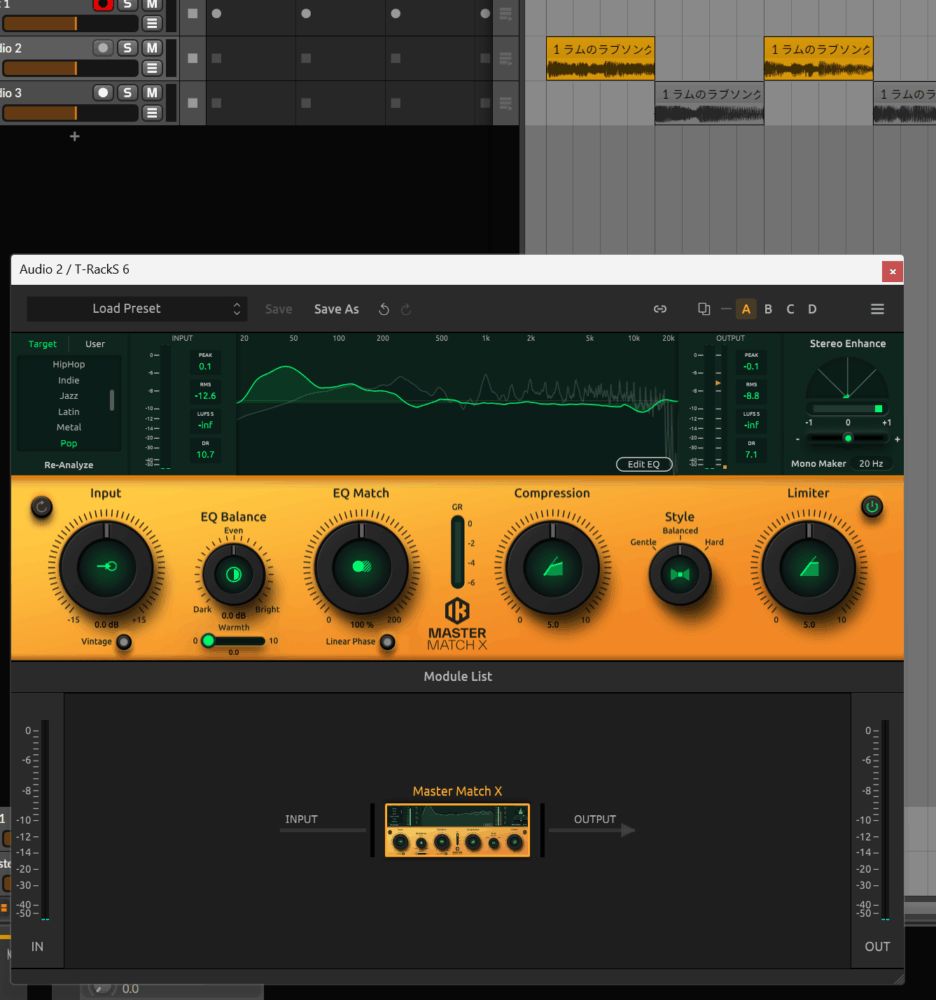Toggle the Linear Phase switch
The image size is (936, 1000).
point(387,642)
